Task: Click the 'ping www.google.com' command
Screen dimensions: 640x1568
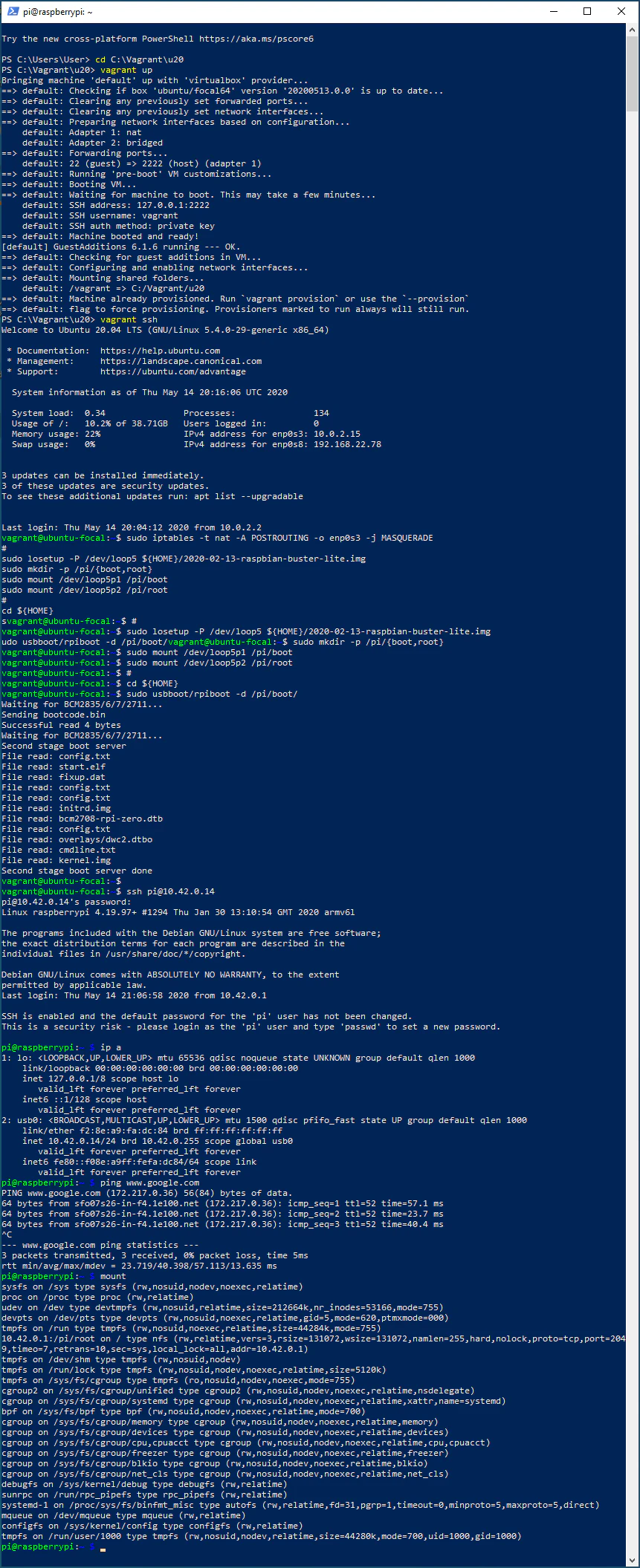Action: point(149,1182)
